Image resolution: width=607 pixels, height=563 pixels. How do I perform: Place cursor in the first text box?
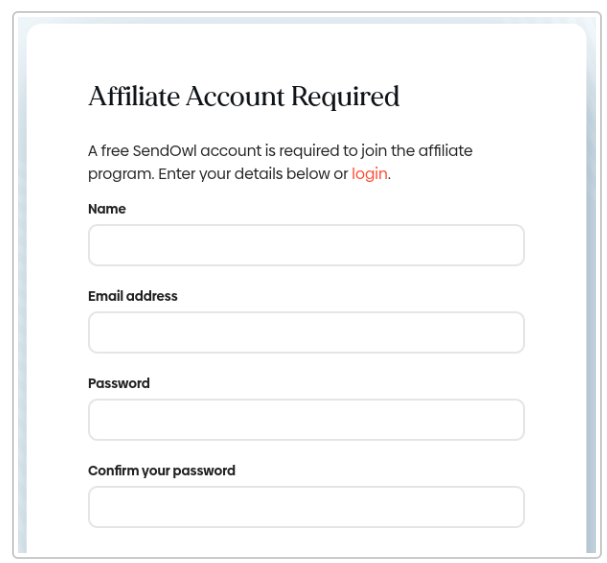click(x=306, y=245)
